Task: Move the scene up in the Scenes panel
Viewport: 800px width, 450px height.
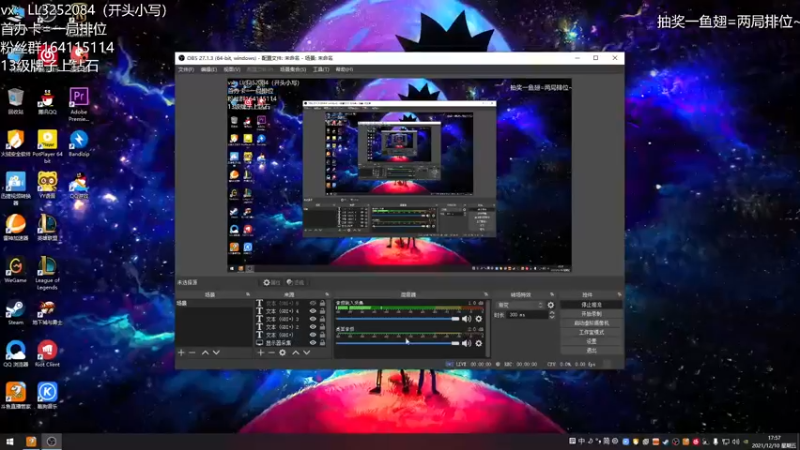Action: (205, 353)
